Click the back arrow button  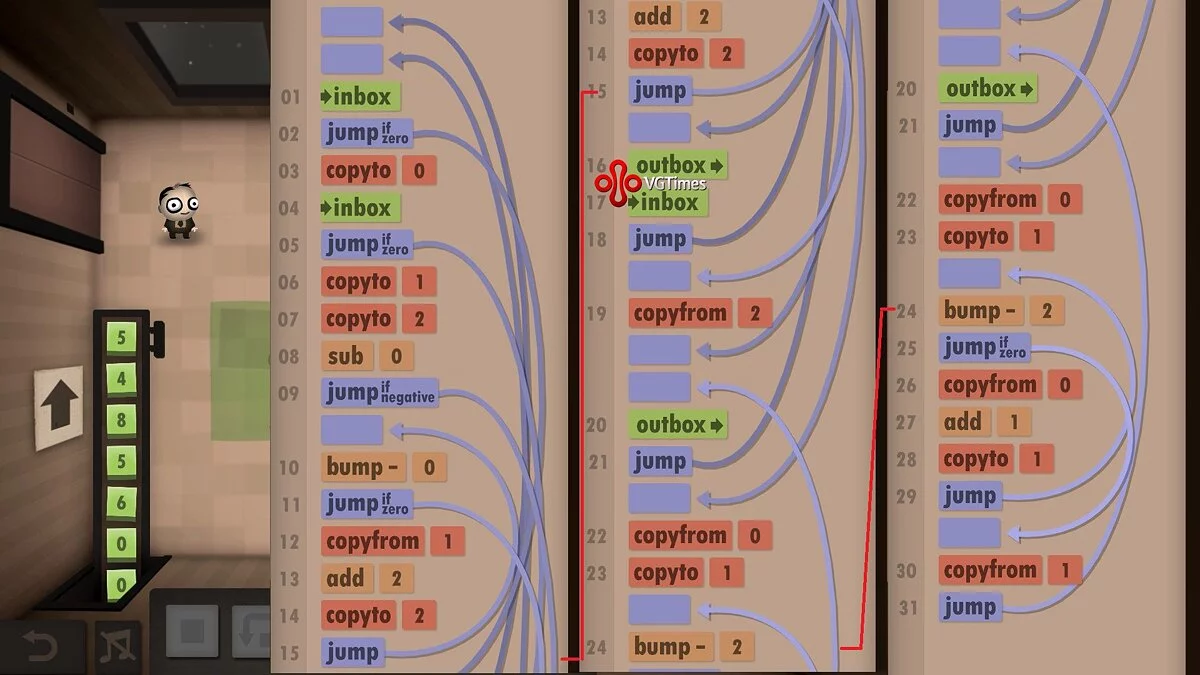tap(41, 645)
